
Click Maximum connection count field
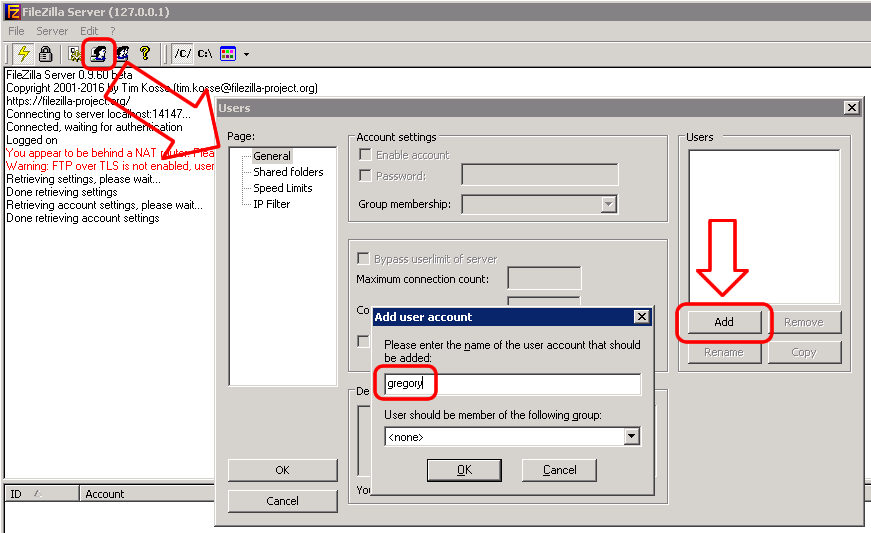coord(544,278)
